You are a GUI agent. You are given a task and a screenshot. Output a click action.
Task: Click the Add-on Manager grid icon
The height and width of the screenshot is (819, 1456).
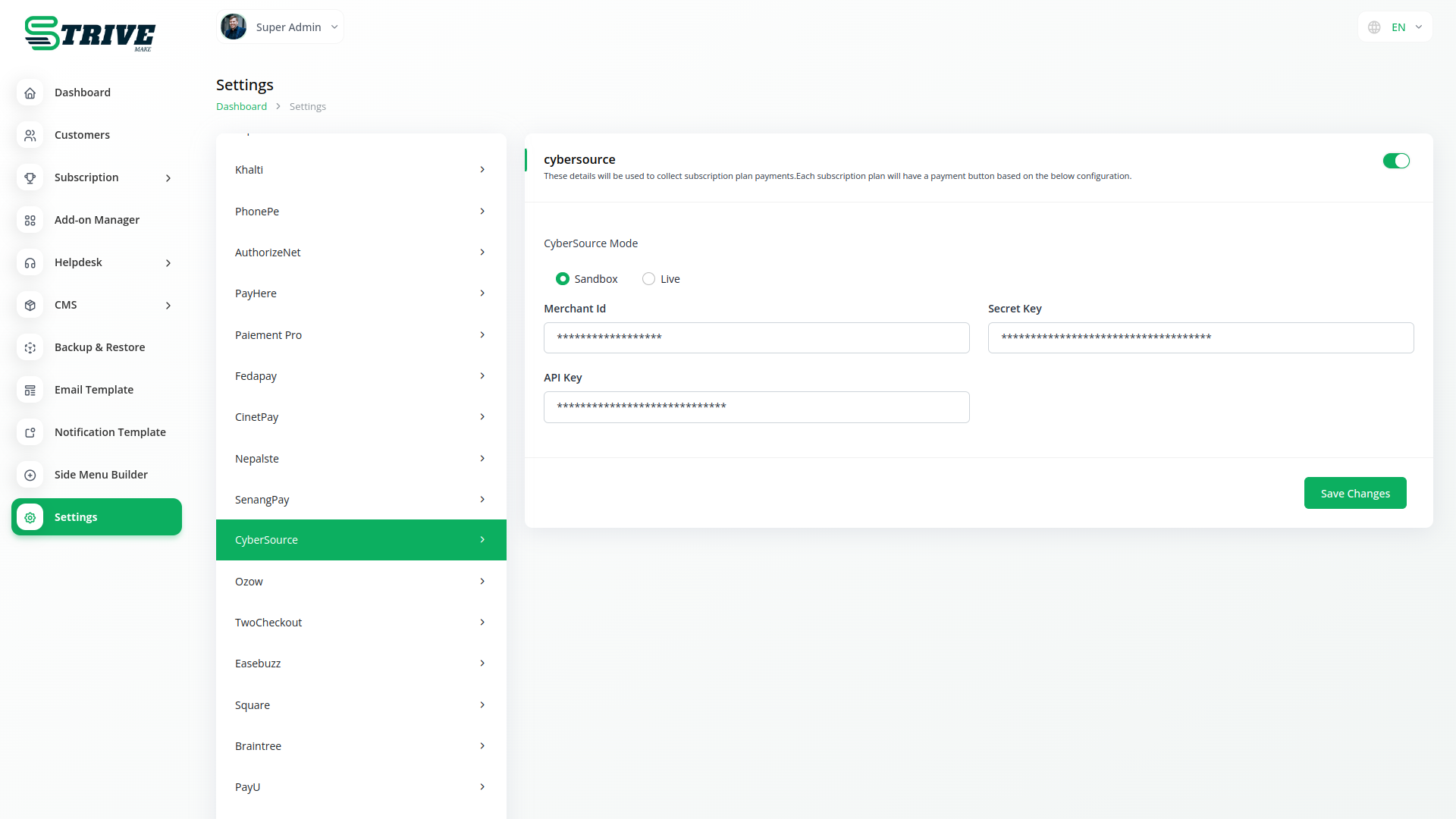pyautogui.click(x=30, y=220)
